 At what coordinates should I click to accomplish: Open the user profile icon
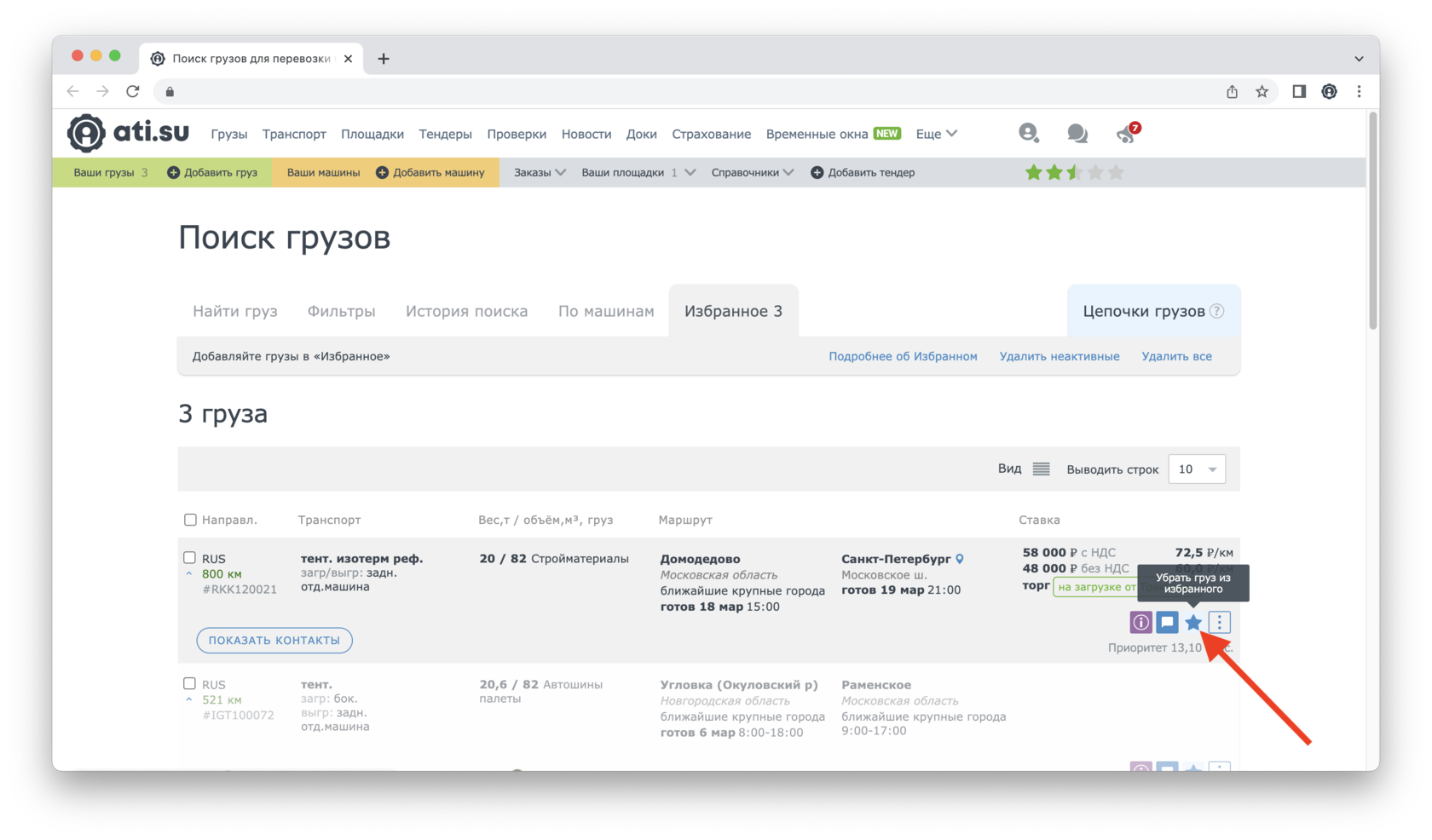coord(1029,133)
